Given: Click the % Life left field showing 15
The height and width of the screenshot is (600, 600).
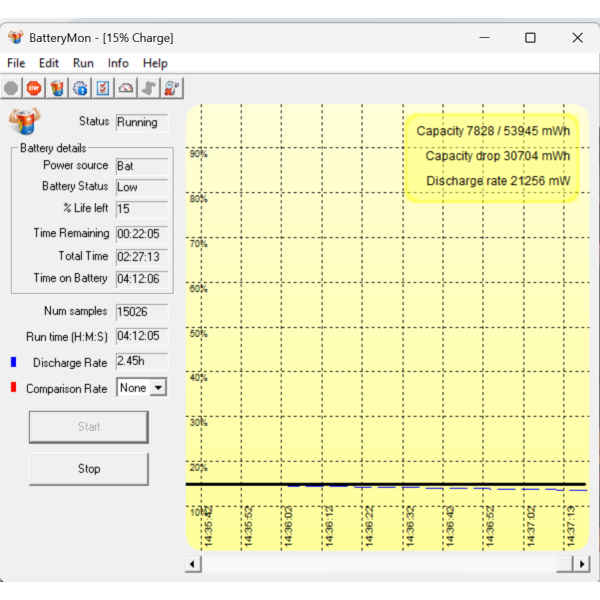Looking at the screenshot, I should coord(142,209).
